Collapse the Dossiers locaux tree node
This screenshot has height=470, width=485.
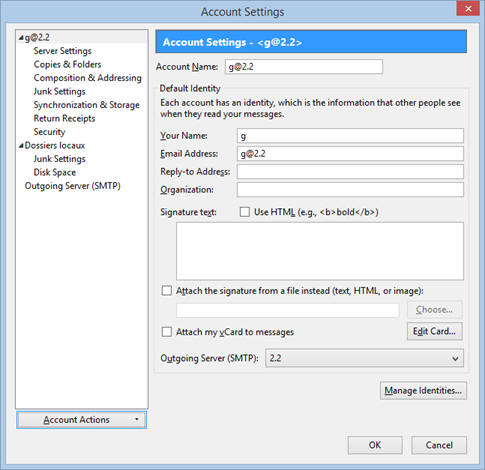(x=21, y=146)
